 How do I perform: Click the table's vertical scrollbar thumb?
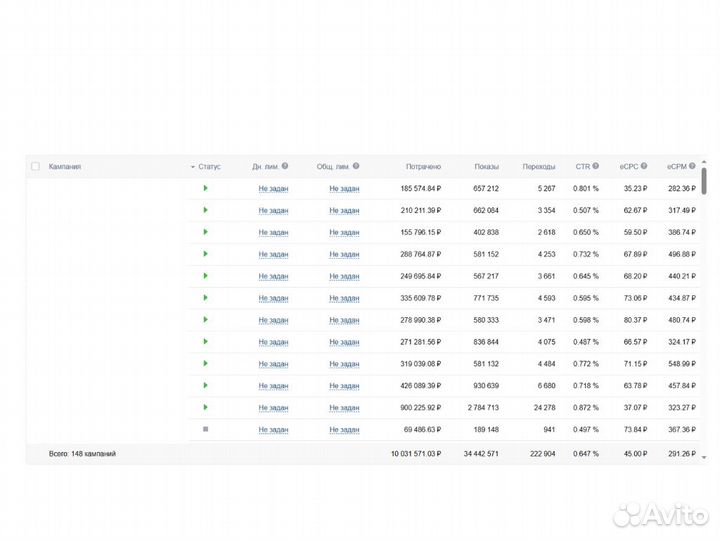704,180
